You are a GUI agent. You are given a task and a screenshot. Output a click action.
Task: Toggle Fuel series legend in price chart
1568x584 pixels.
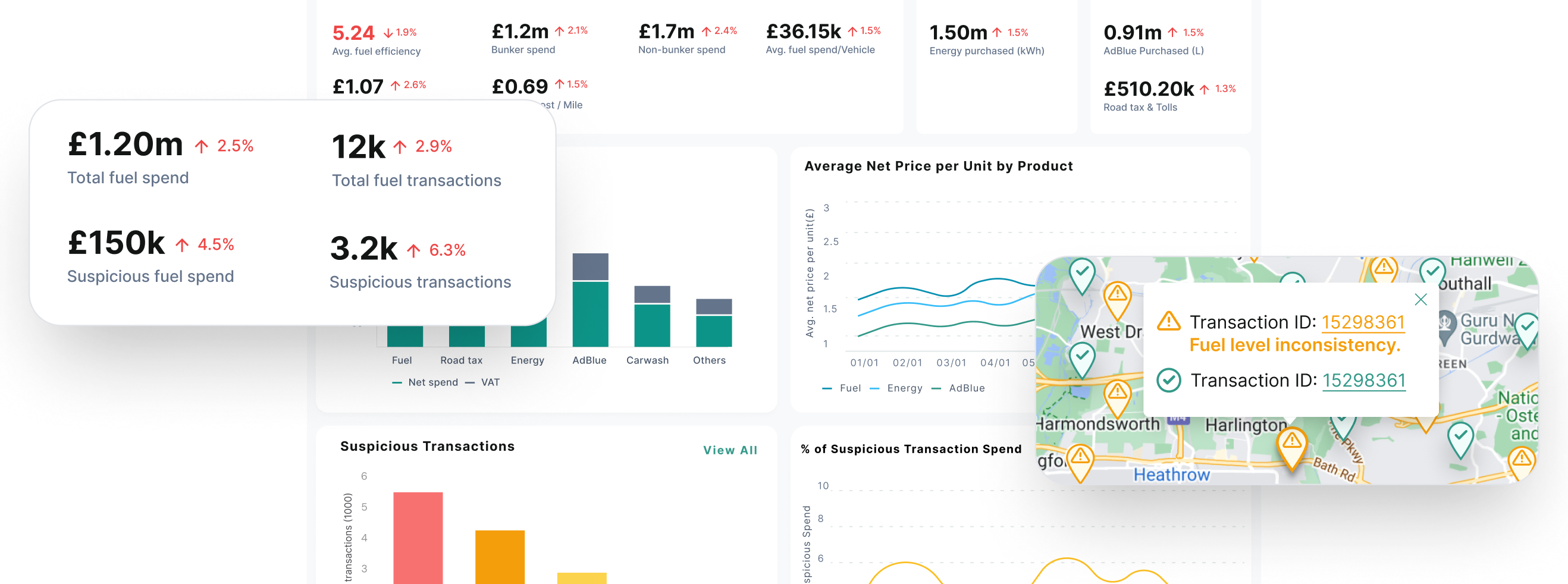tap(841, 388)
